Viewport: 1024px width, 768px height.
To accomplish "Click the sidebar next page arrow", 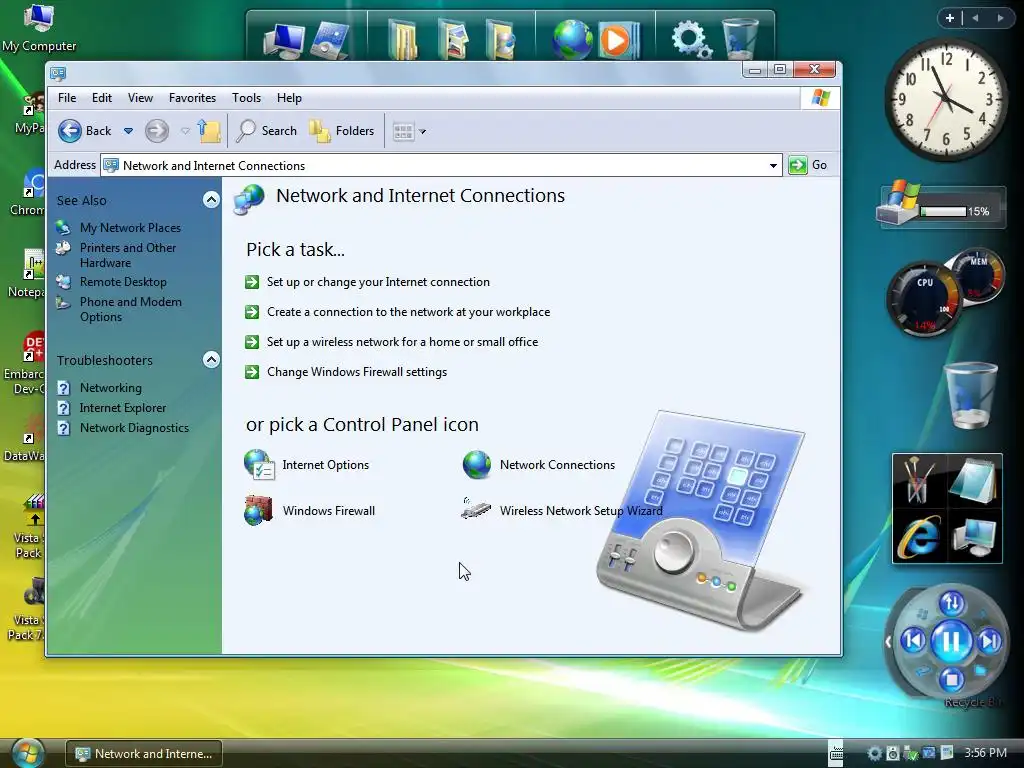I will (x=1000, y=18).
